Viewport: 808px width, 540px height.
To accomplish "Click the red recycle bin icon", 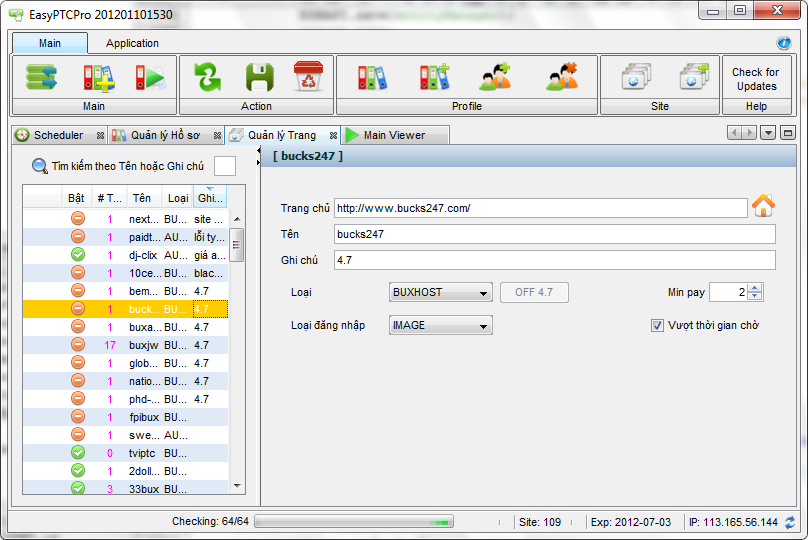I will [x=308, y=76].
